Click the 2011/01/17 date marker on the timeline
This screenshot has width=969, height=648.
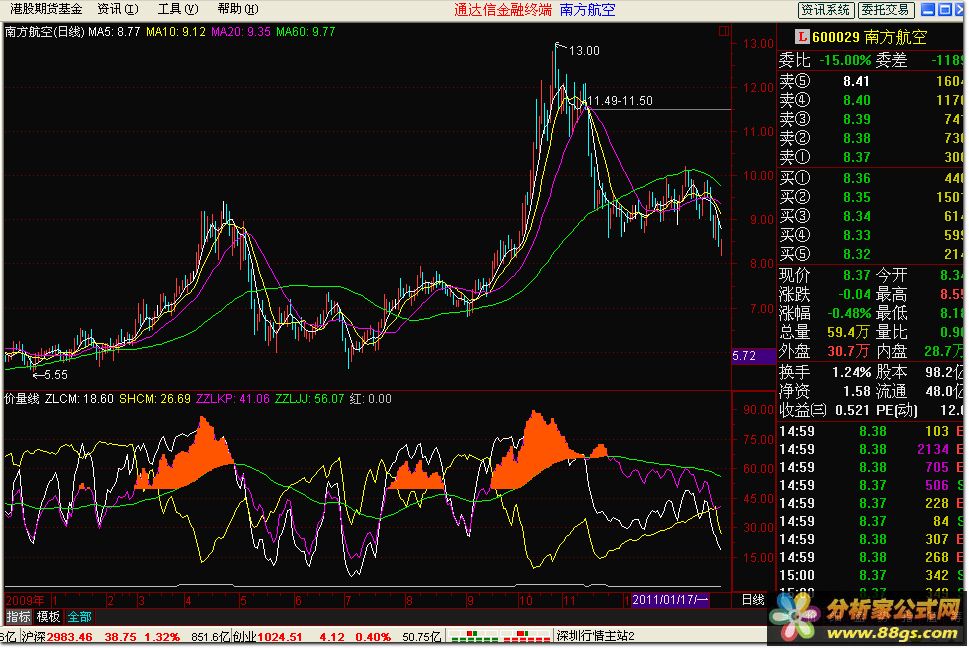point(670,600)
